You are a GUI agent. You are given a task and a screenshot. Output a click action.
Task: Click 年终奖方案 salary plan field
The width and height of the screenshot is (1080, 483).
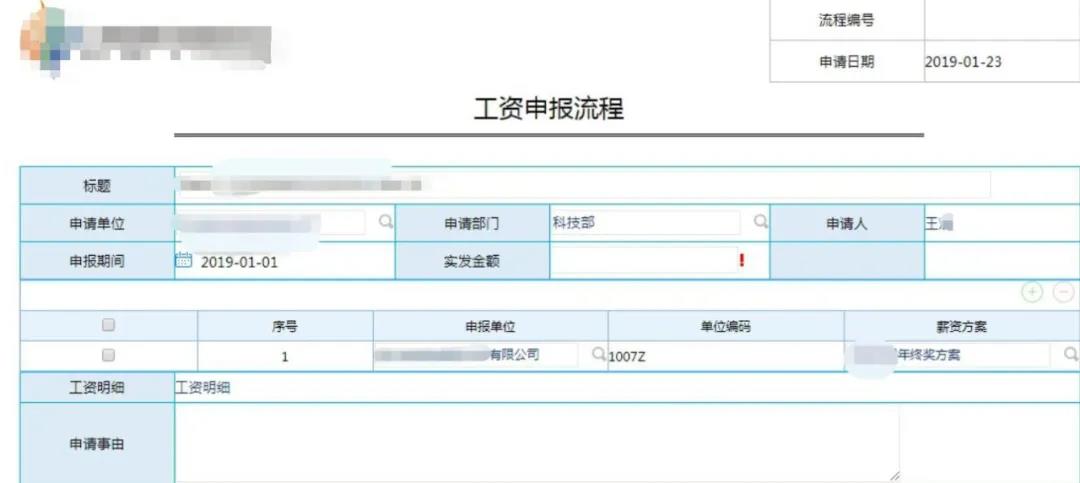(x=960, y=355)
